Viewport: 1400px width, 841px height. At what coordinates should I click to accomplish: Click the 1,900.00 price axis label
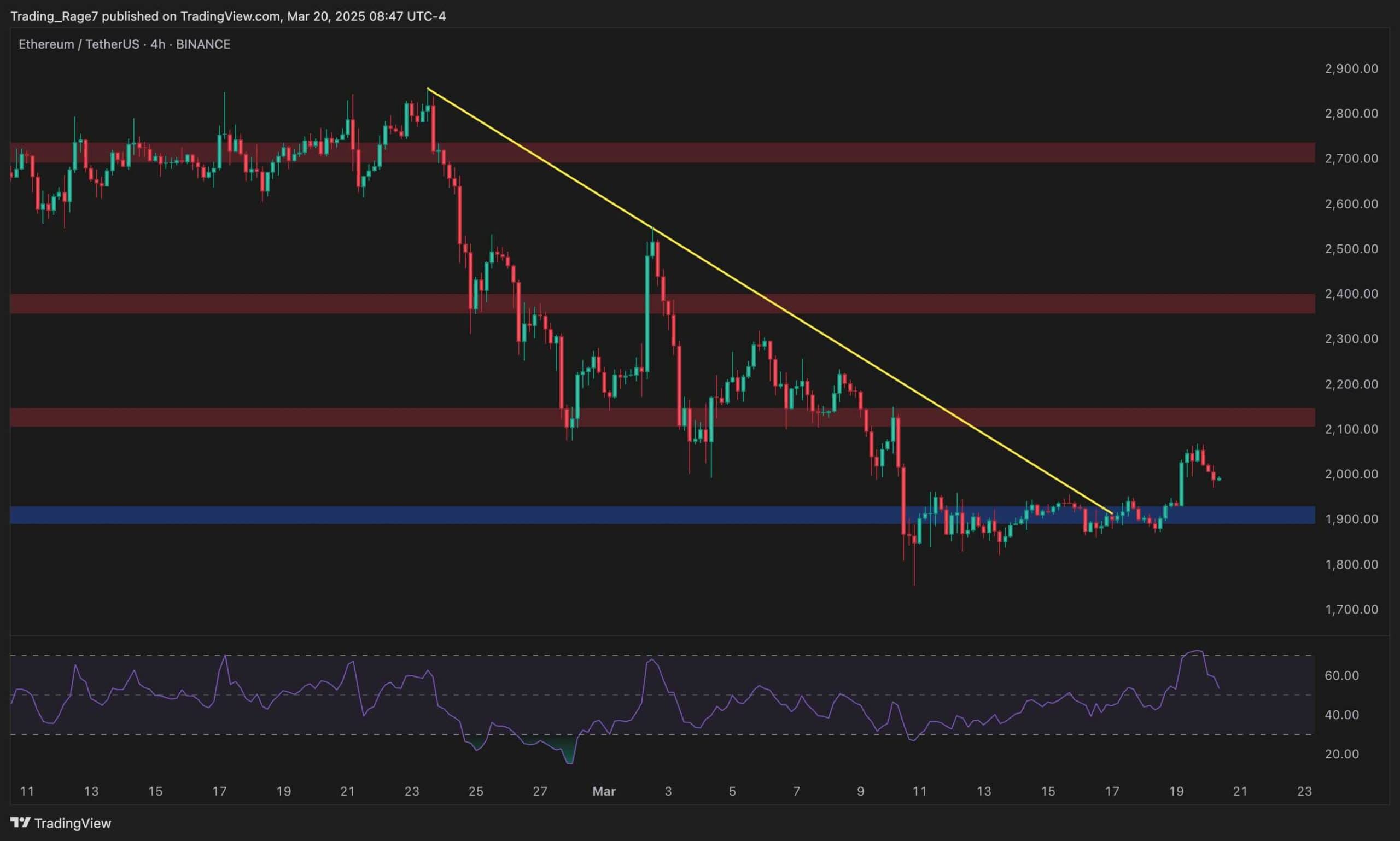coord(1351,519)
